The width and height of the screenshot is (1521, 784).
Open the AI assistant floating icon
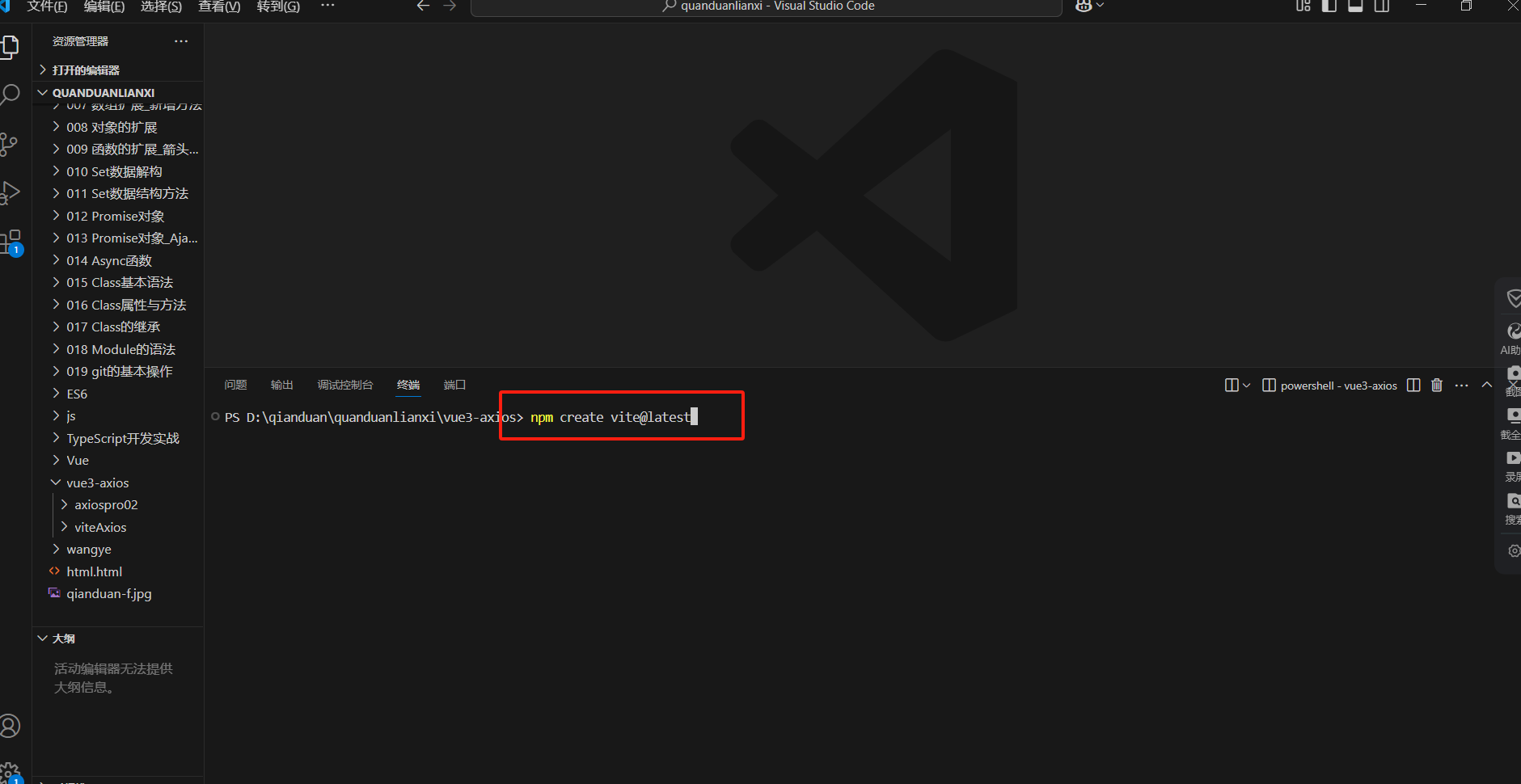click(x=1513, y=331)
